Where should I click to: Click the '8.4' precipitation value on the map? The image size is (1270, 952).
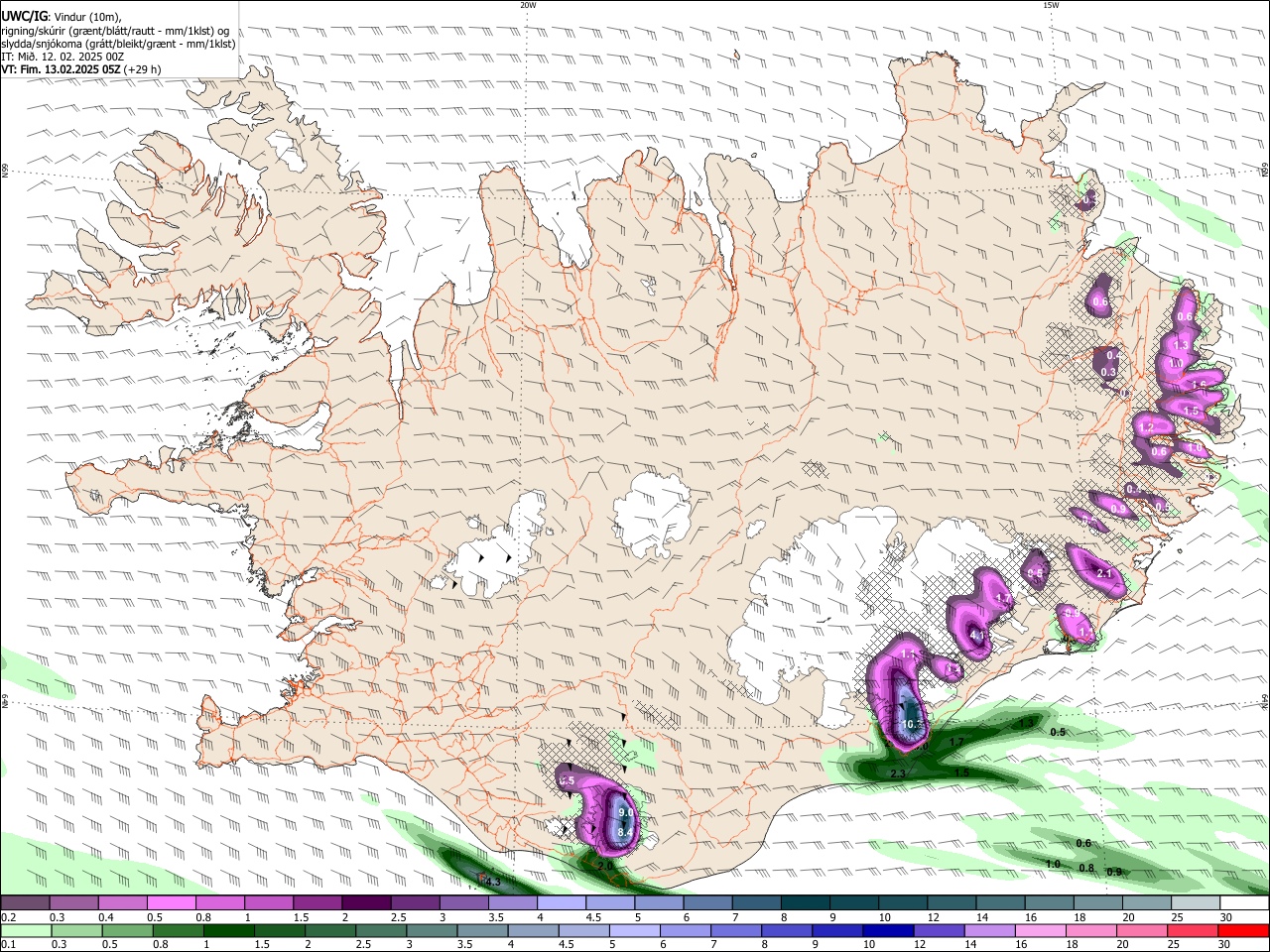click(x=624, y=831)
